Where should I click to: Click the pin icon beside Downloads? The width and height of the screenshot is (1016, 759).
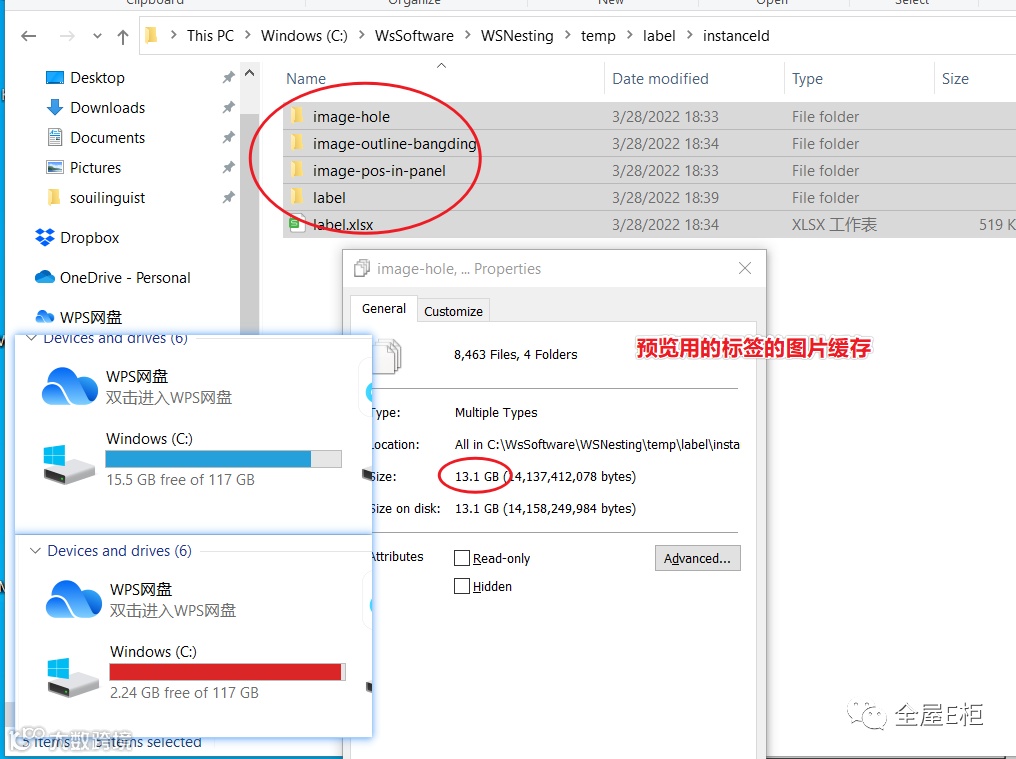tap(228, 108)
